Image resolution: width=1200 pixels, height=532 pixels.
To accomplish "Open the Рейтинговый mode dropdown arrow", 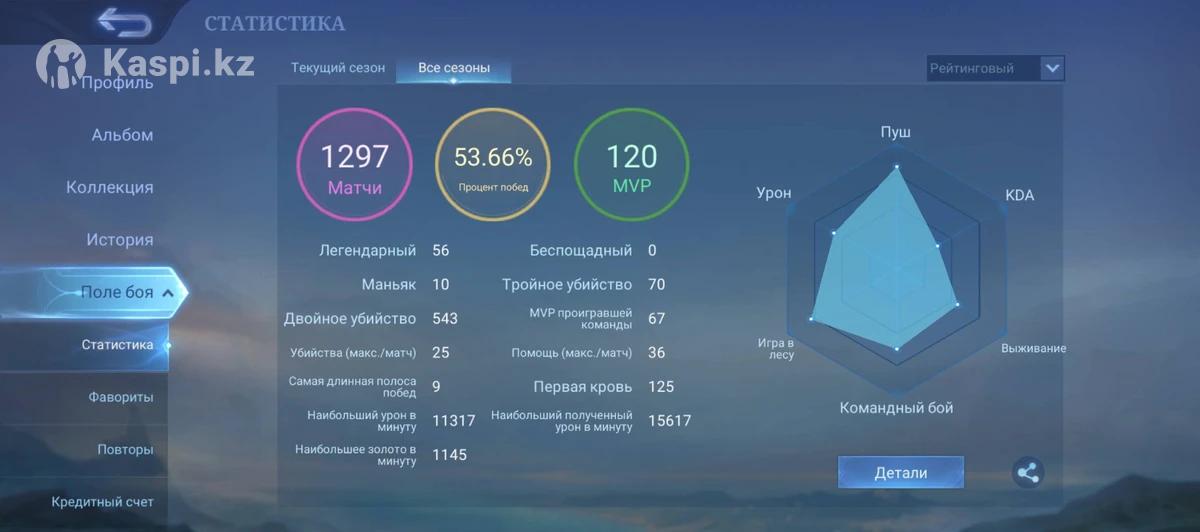I will tap(1051, 68).
